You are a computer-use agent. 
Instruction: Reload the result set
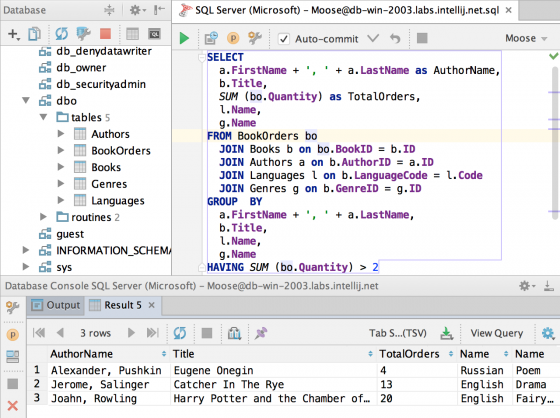coord(180,333)
